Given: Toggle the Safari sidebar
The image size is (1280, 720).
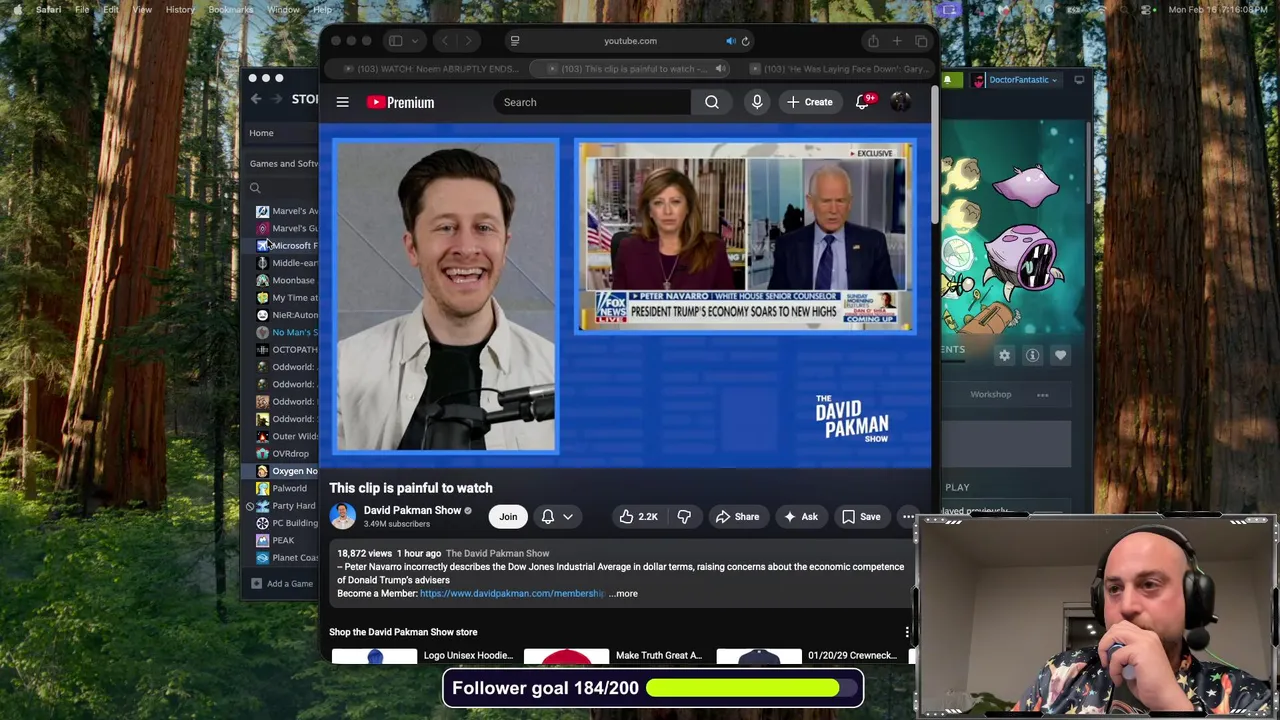Looking at the screenshot, I should click(395, 41).
